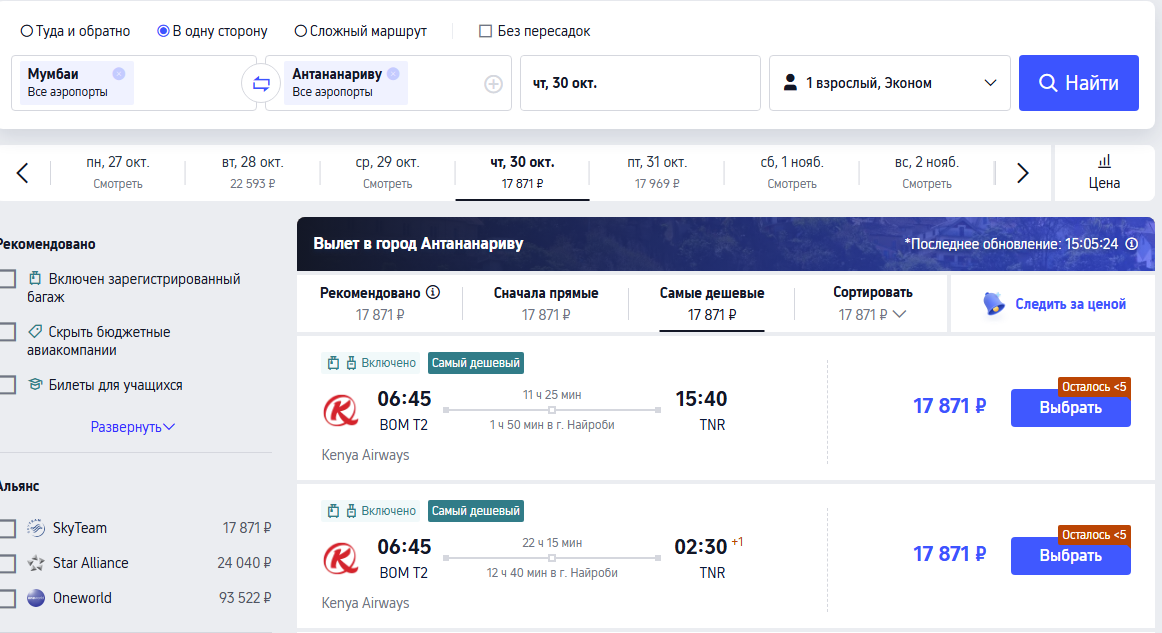This screenshot has width=1162, height=633.
Task: Select the пт, 31 окт. date tab
Action: tap(656, 172)
